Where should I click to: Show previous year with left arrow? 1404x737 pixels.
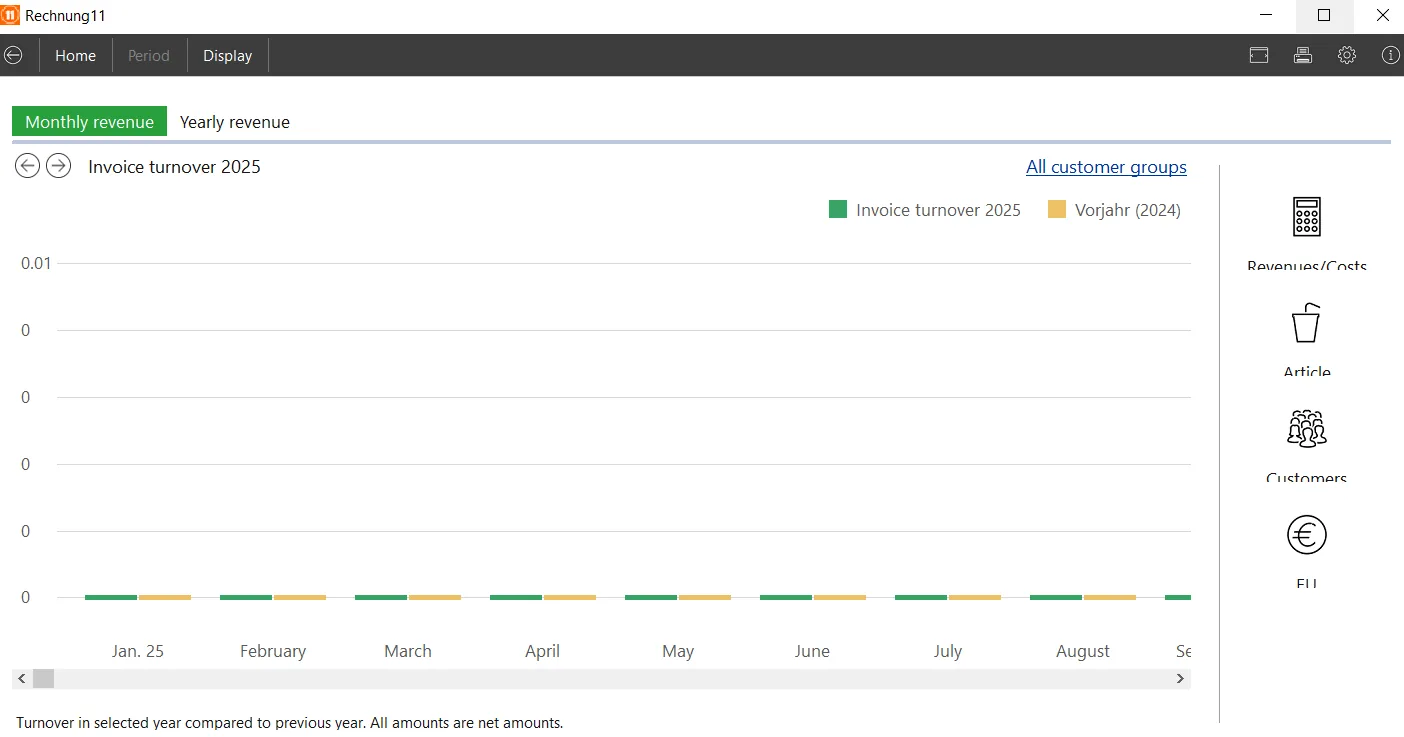tap(27, 166)
